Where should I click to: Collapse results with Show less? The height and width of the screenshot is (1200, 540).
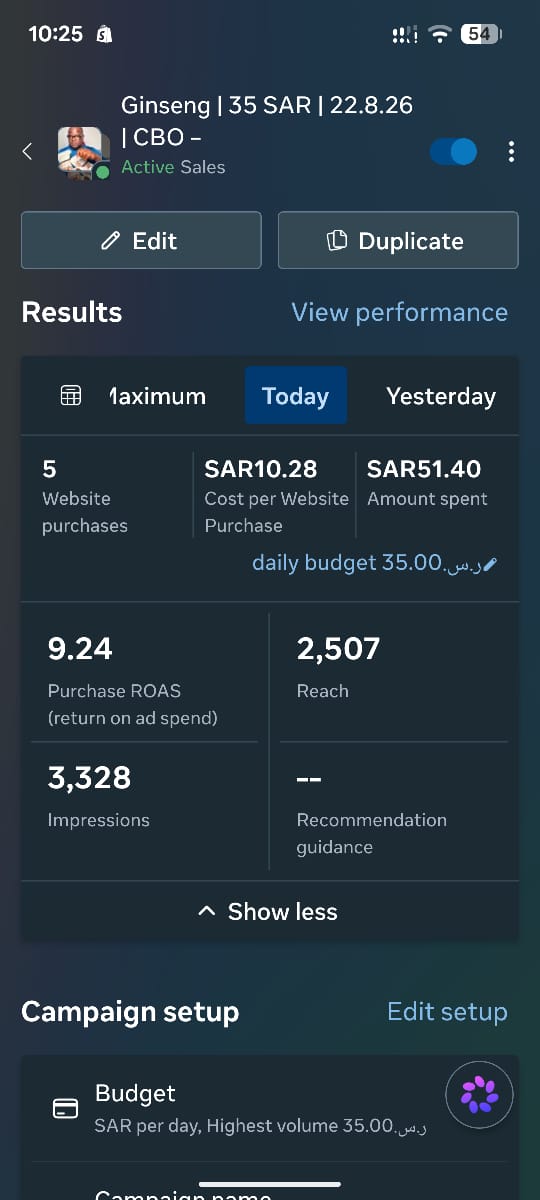coord(270,911)
